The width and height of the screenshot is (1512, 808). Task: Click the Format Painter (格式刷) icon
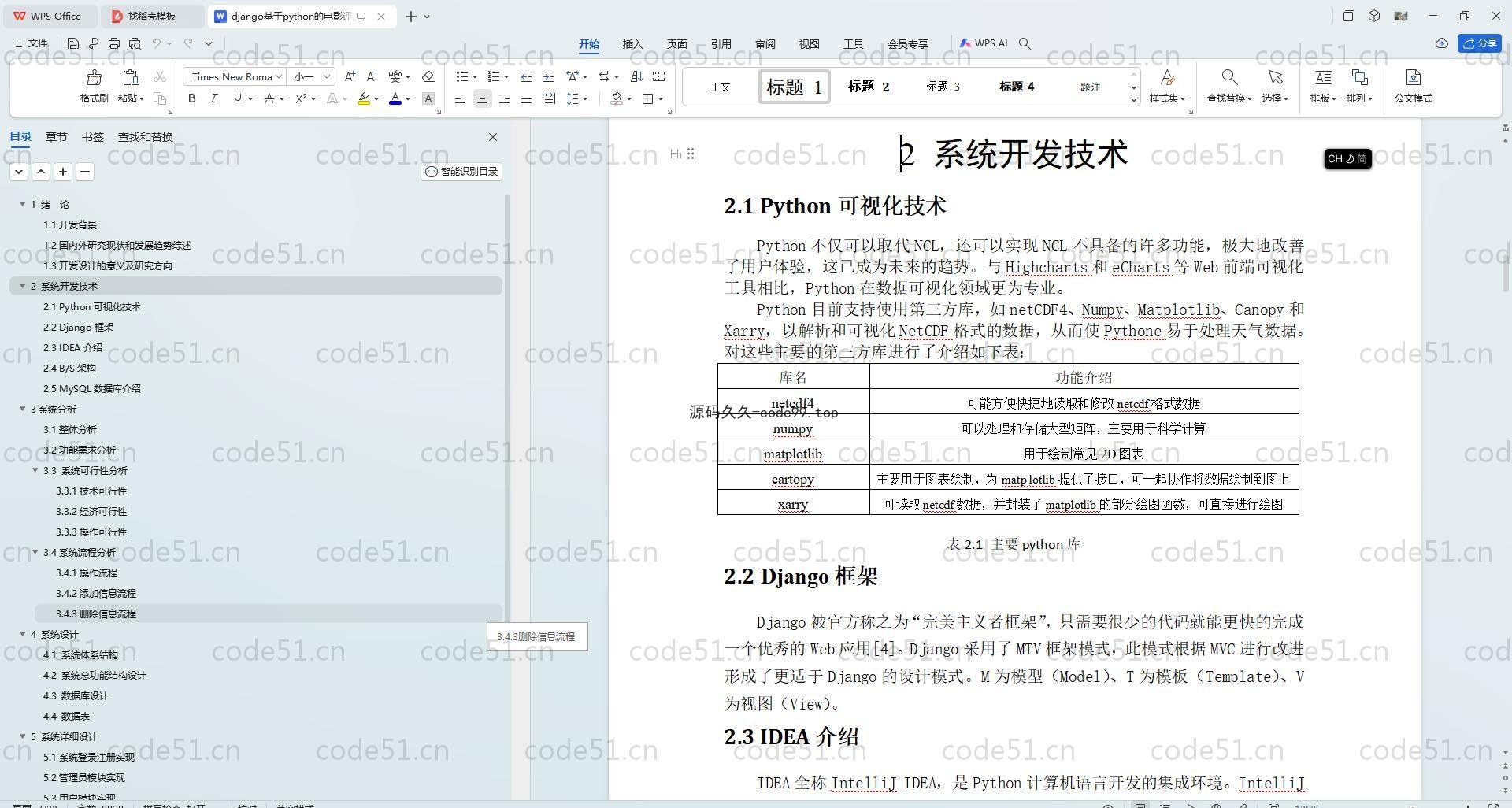click(94, 77)
